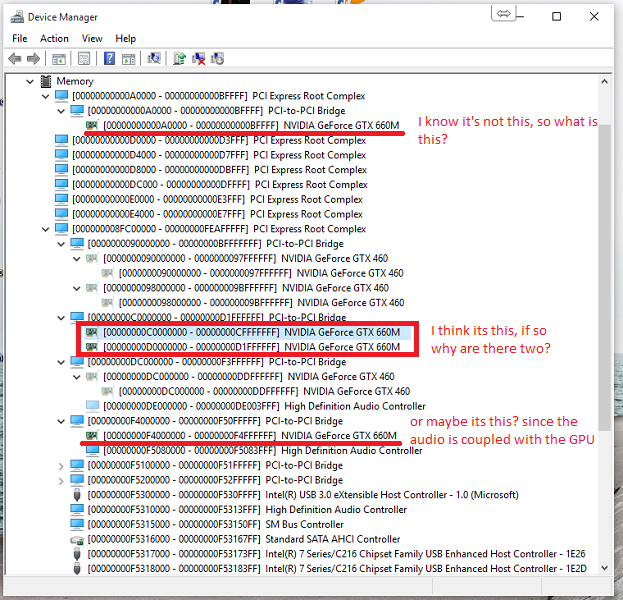Select Root Complex 00000000000D0000 - 00000000000D3FFF
This screenshot has width=623, height=600.
(x=219, y=140)
